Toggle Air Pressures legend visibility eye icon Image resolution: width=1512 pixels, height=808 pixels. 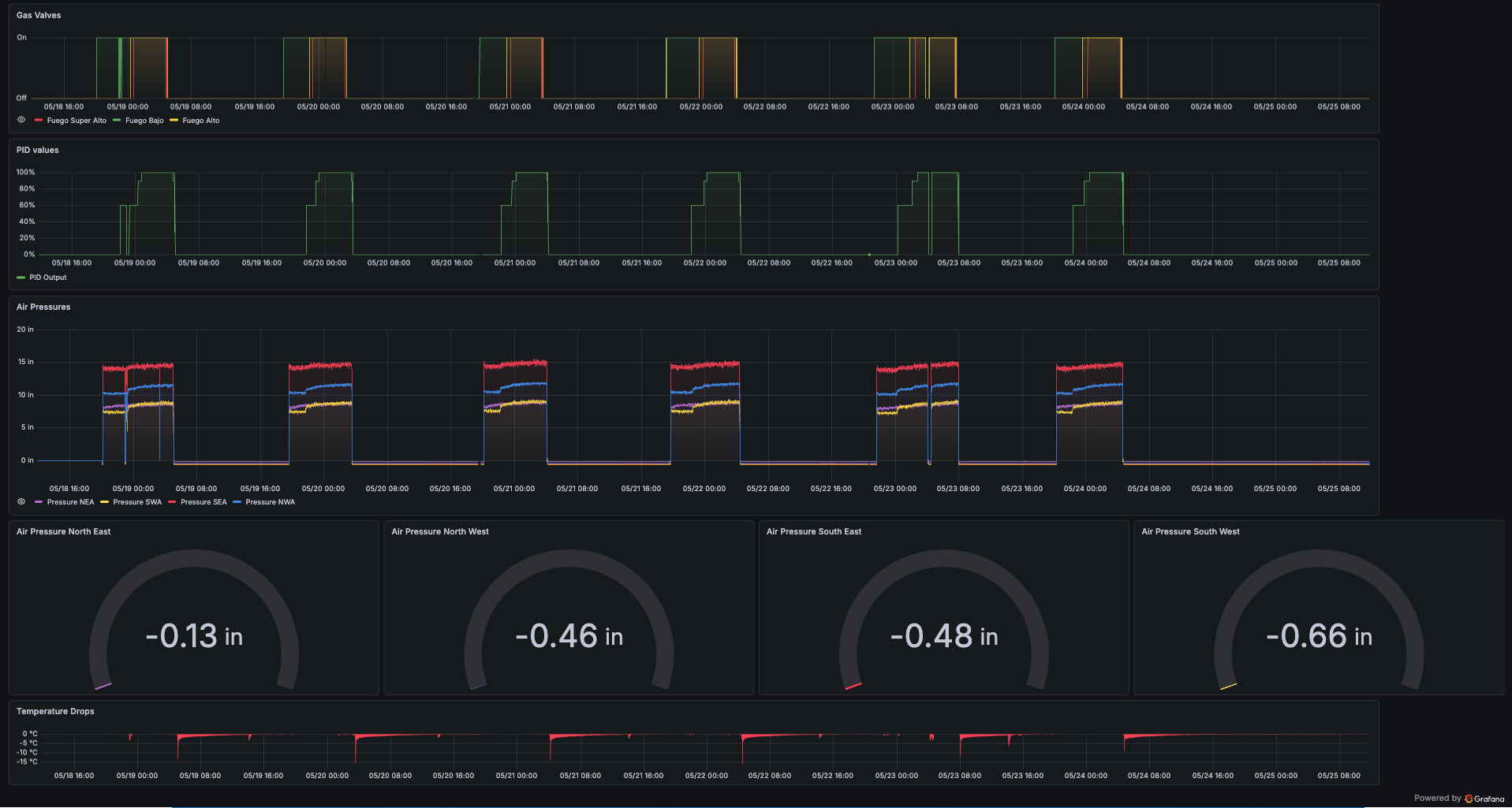21,501
